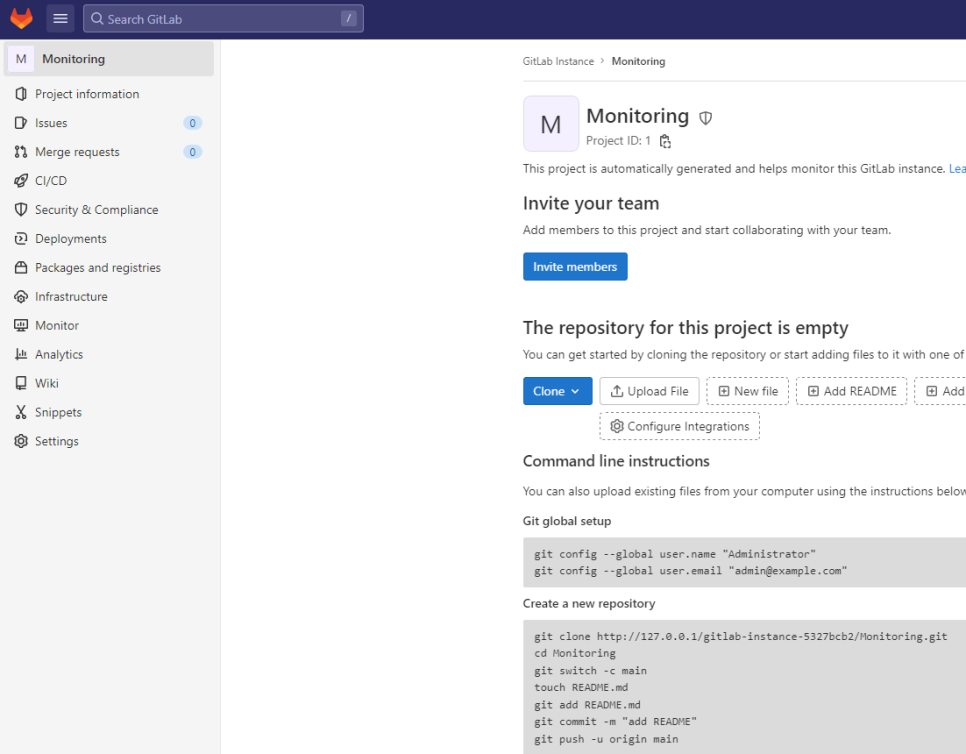
Task: Go to GitLab Instance breadcrumb
Action: pyautogui.click(x=558, y=62)
